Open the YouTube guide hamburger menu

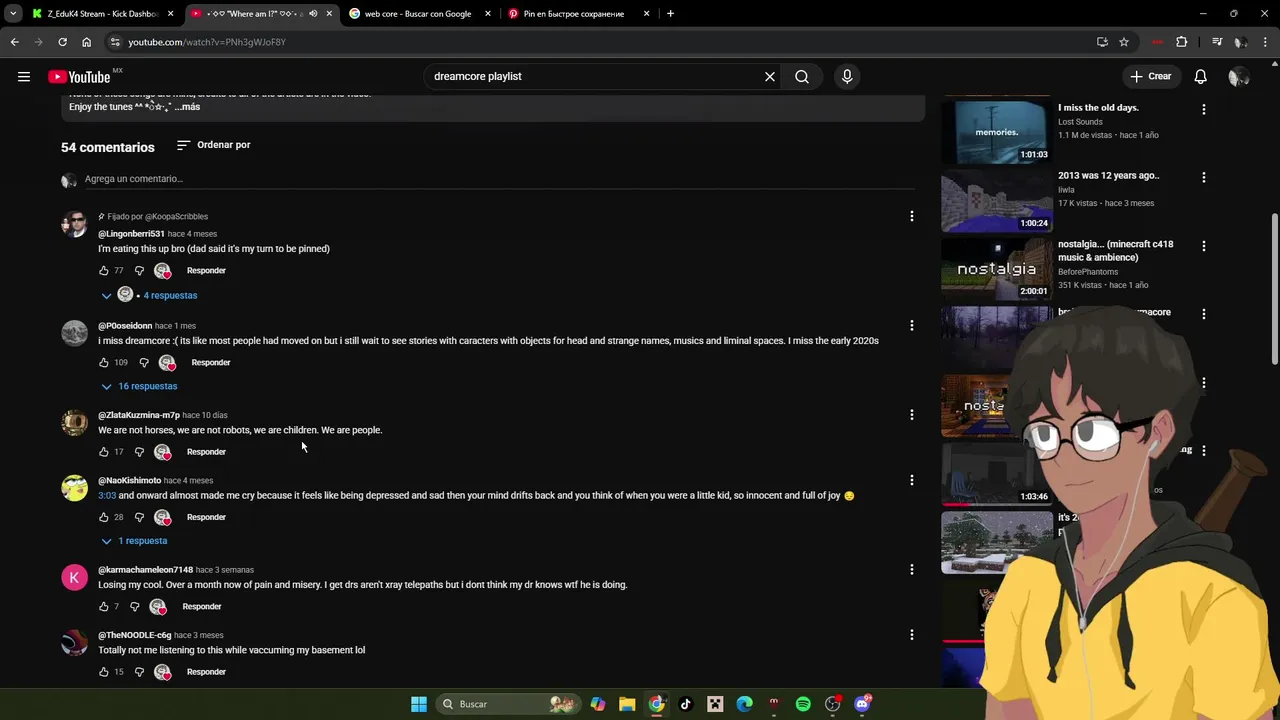tap(24, 76)
